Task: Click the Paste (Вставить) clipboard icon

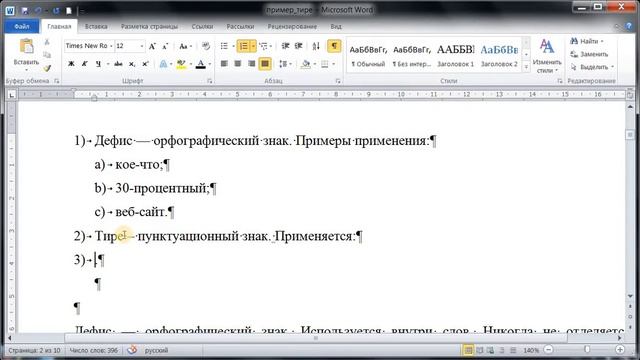Action: coord(26,47)
